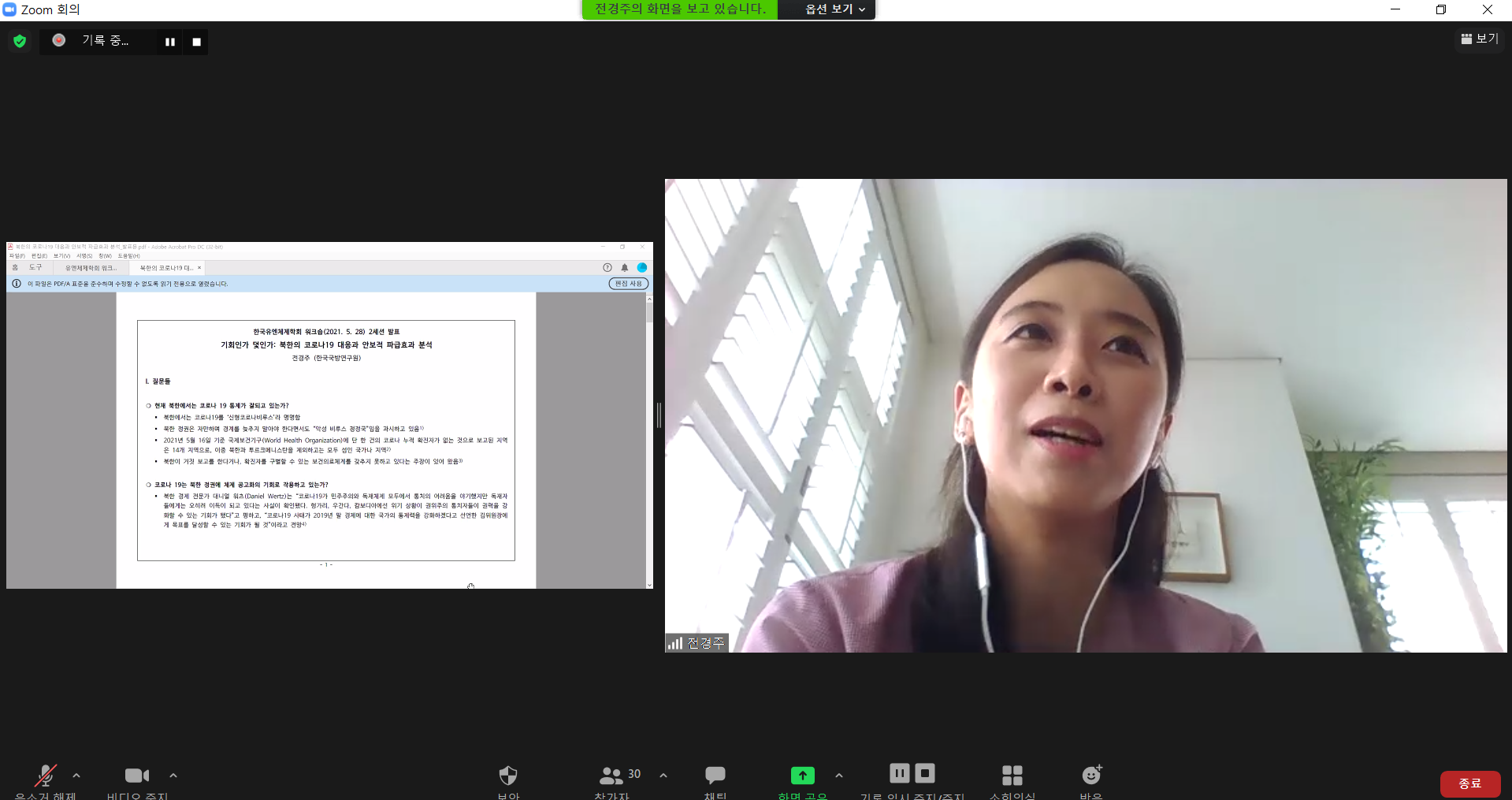Open the 옵션 보기 dropdown at the top
This screenshot has width=1512, height=800.
pyautogui.click(x=834, y=9)
